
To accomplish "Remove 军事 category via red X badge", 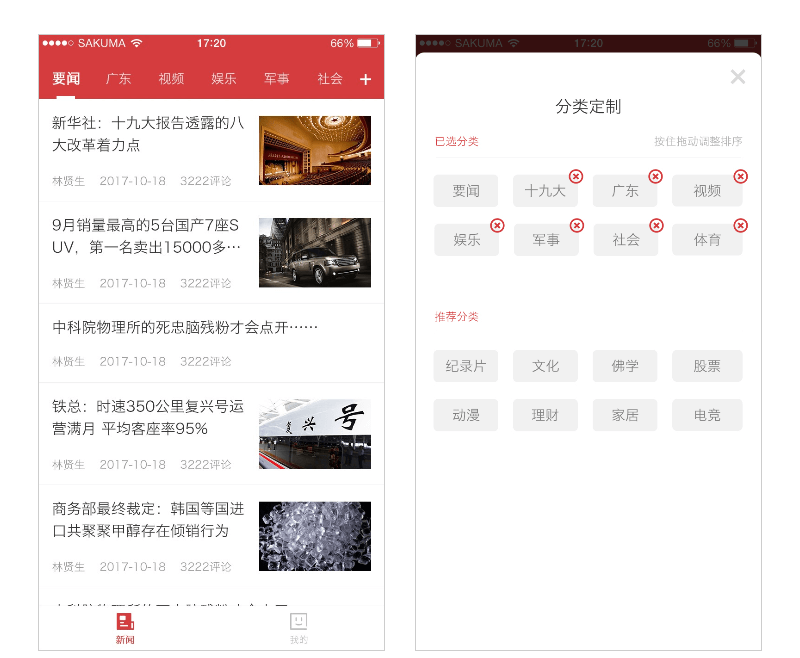I will 577,225.
